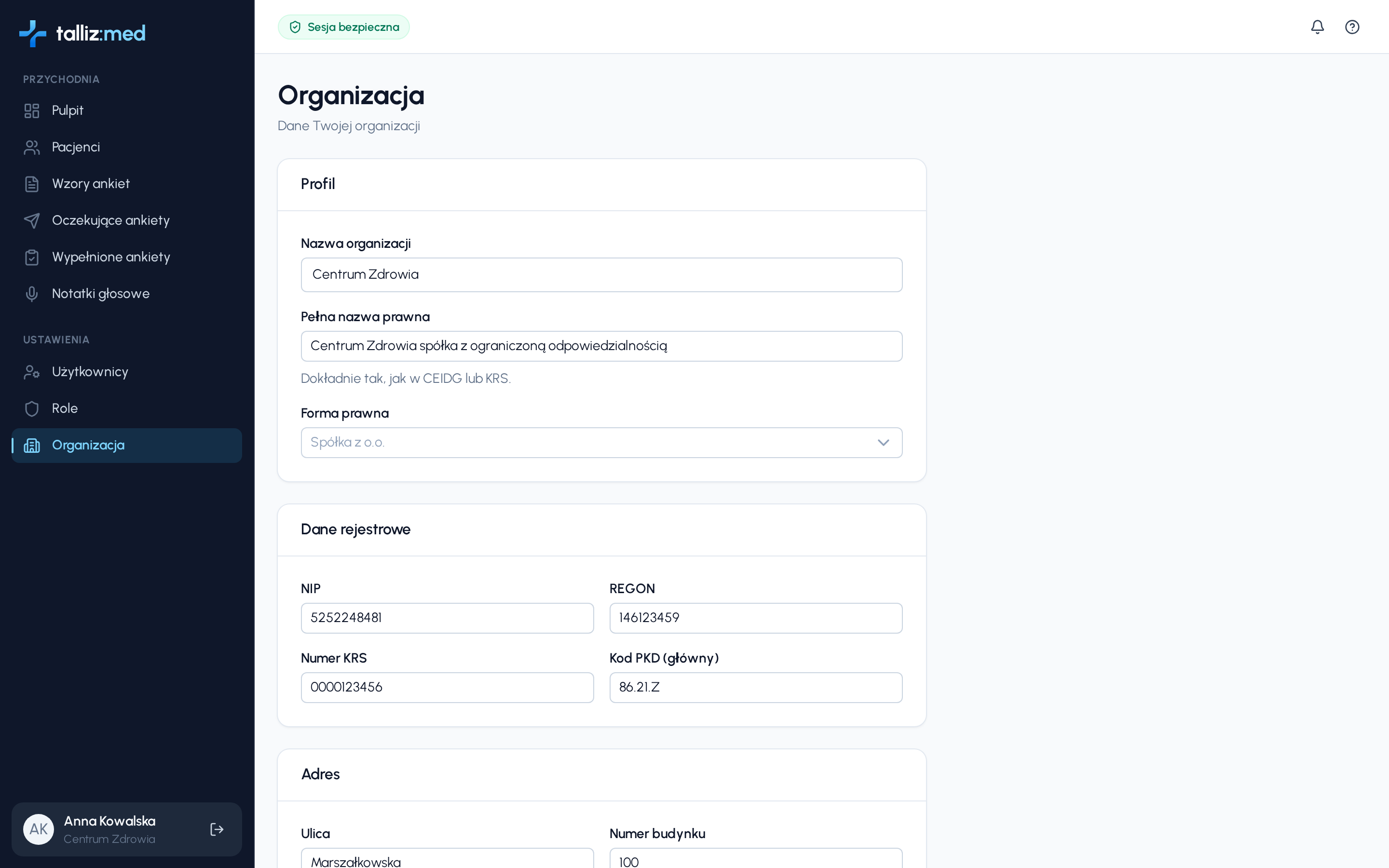Click the talliz:med logo icon
Screen dimensions: 1389x868
tap(32, 33)
